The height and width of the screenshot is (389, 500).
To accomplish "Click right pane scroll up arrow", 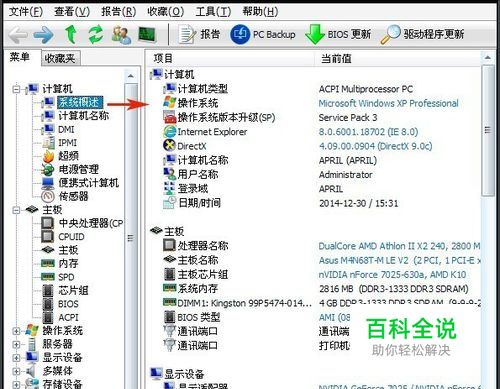I will point(488,58).
